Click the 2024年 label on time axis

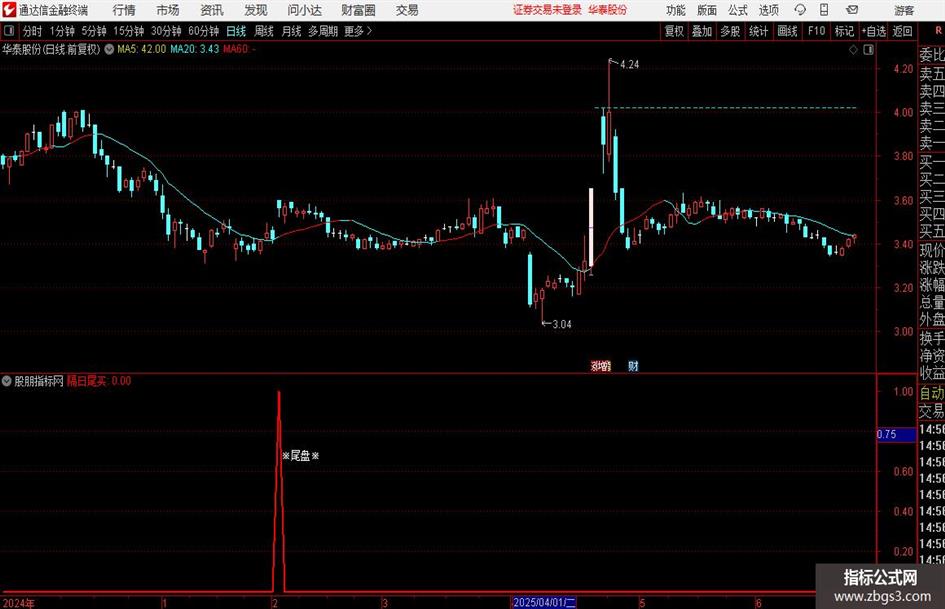(19, 603)
